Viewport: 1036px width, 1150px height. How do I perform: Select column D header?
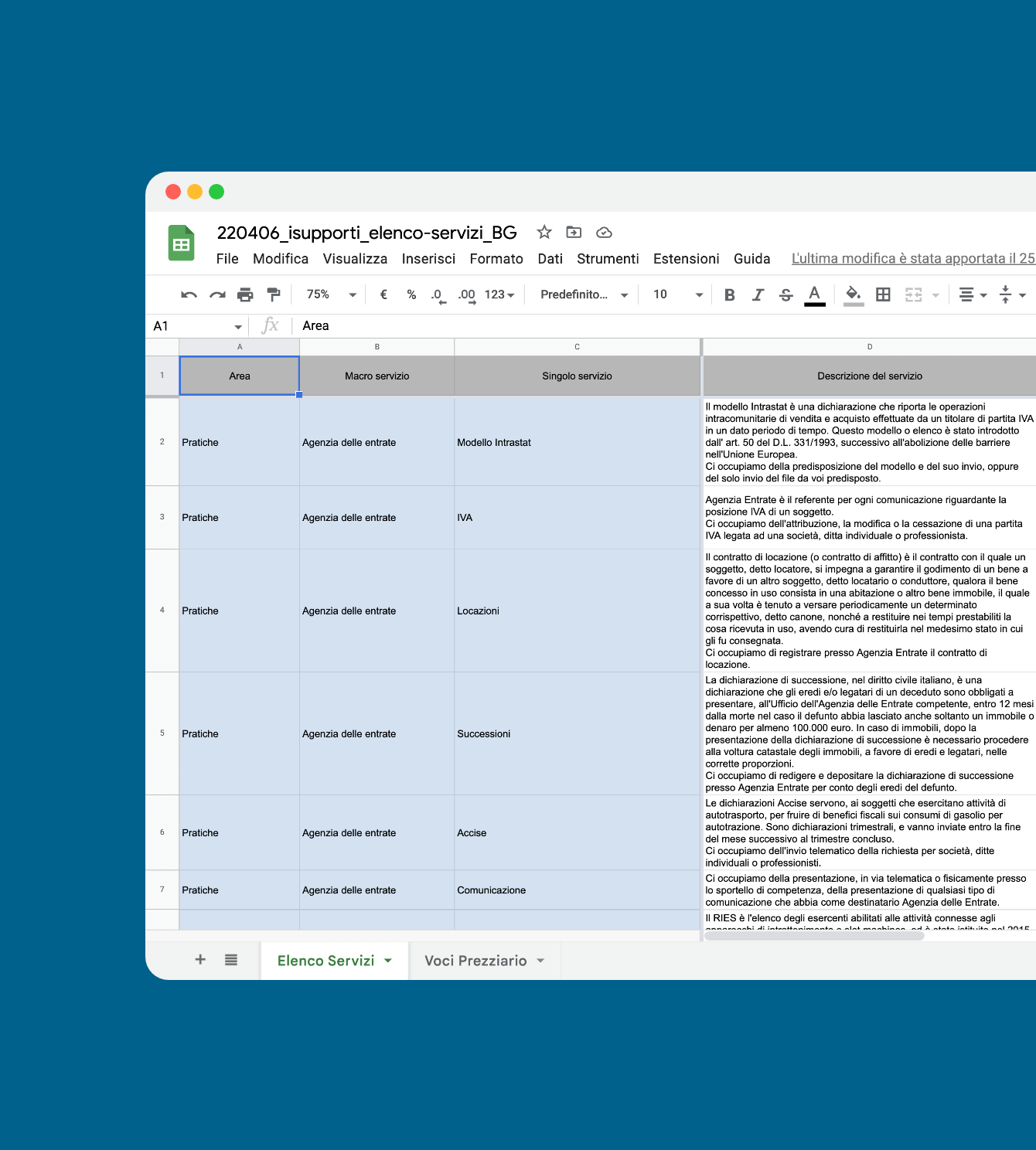click(x=870, y=347)
